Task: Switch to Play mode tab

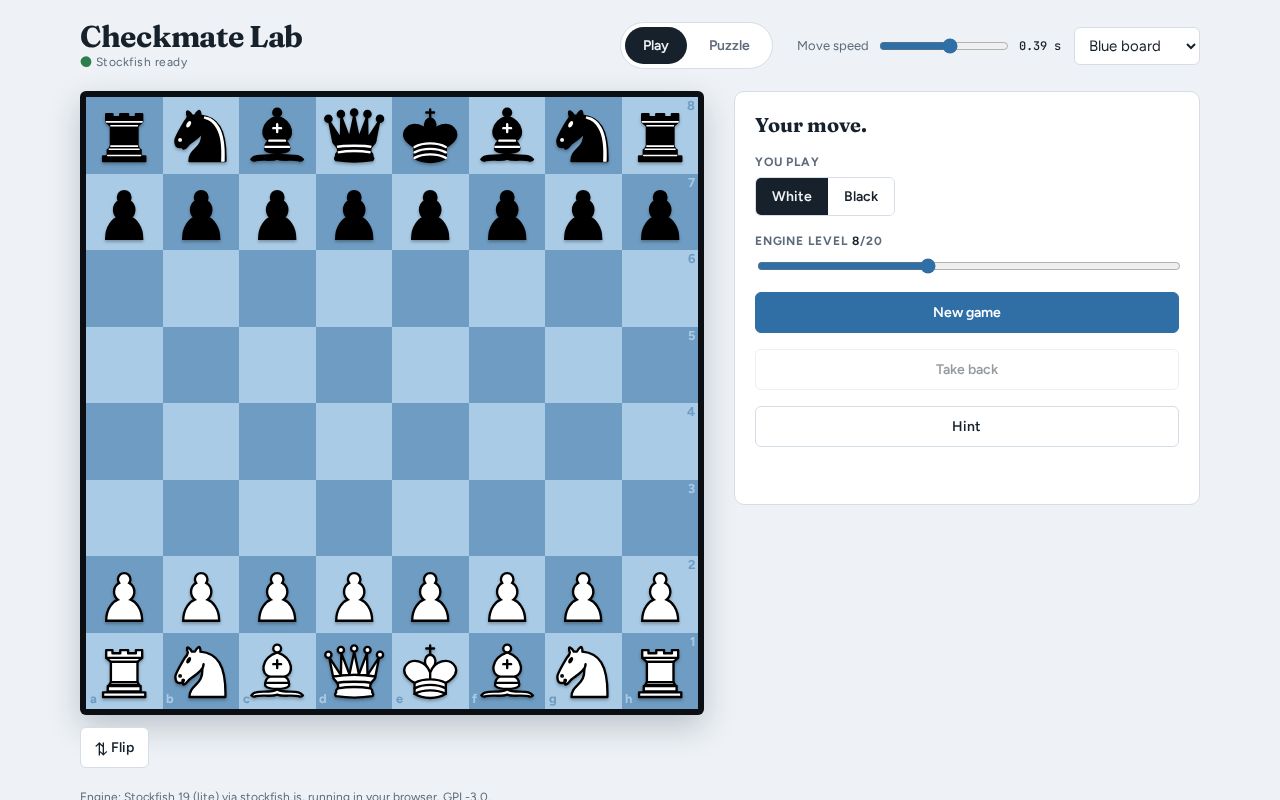Action: tap(656, 45)
